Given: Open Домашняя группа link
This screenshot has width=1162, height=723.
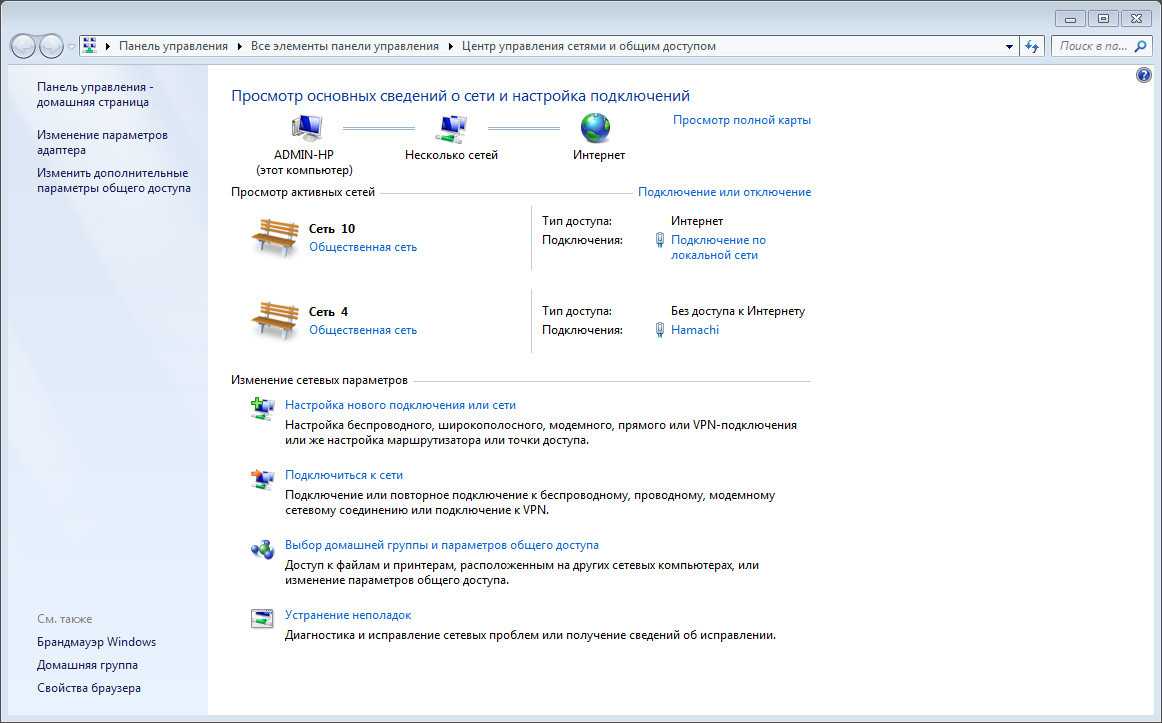Looking at the screenshot, I should (87, 665).
